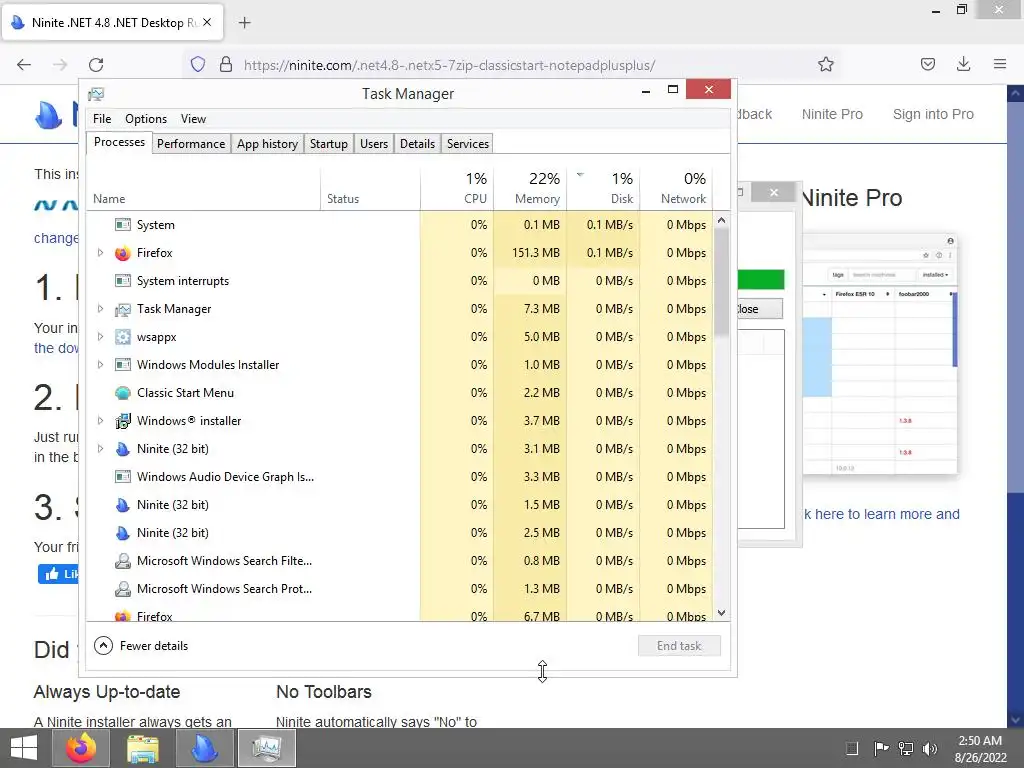Click the Status column header

point(370,188)
